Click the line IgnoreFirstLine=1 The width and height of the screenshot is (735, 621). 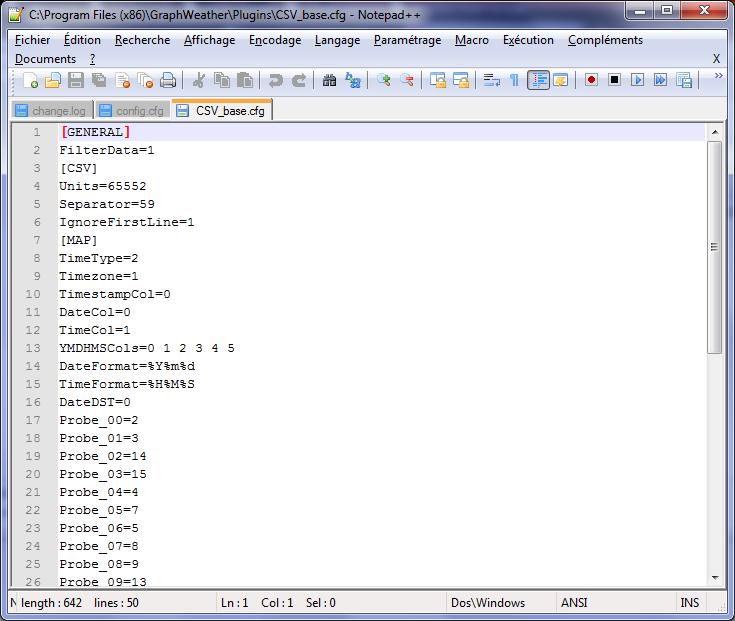(127, 222)
